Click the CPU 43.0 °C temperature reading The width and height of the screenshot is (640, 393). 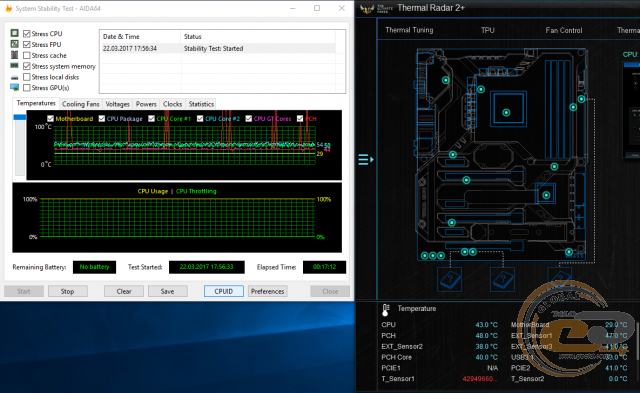487,325
